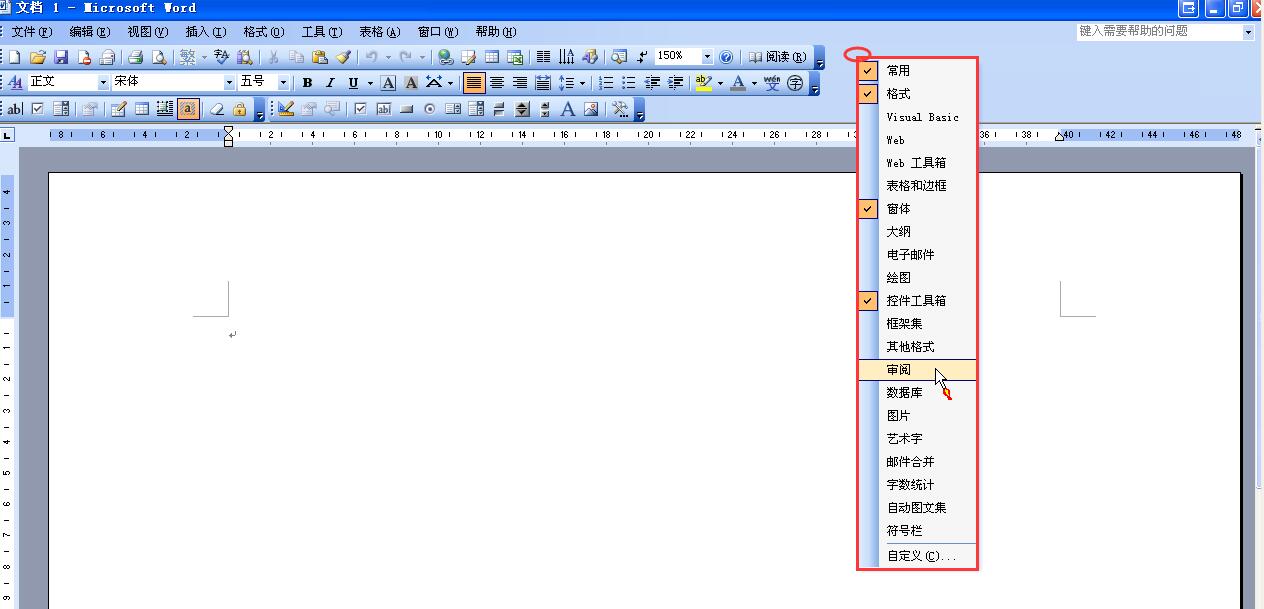
Task: Click the Increase Indent icon
Action: (675, 83)
